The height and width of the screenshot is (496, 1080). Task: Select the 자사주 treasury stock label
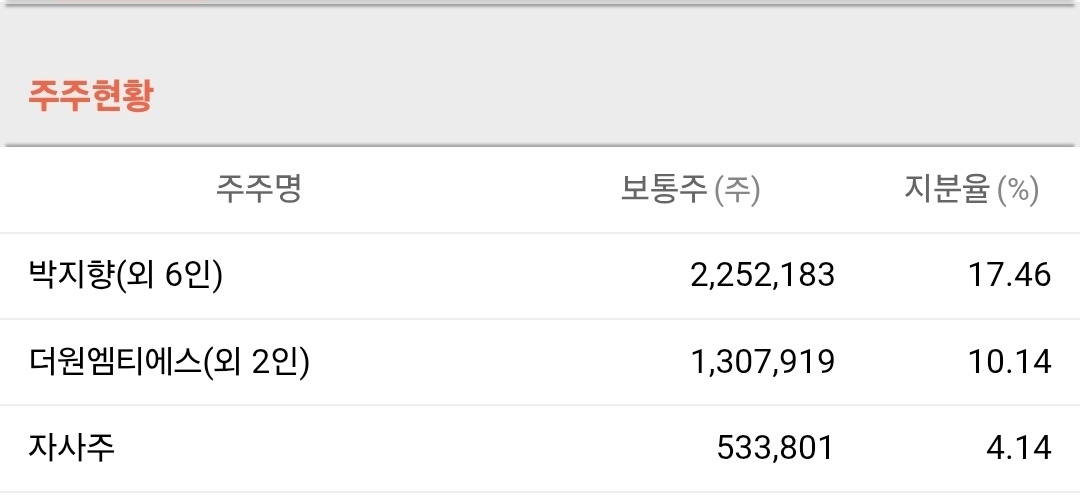[x=72, y=447]
